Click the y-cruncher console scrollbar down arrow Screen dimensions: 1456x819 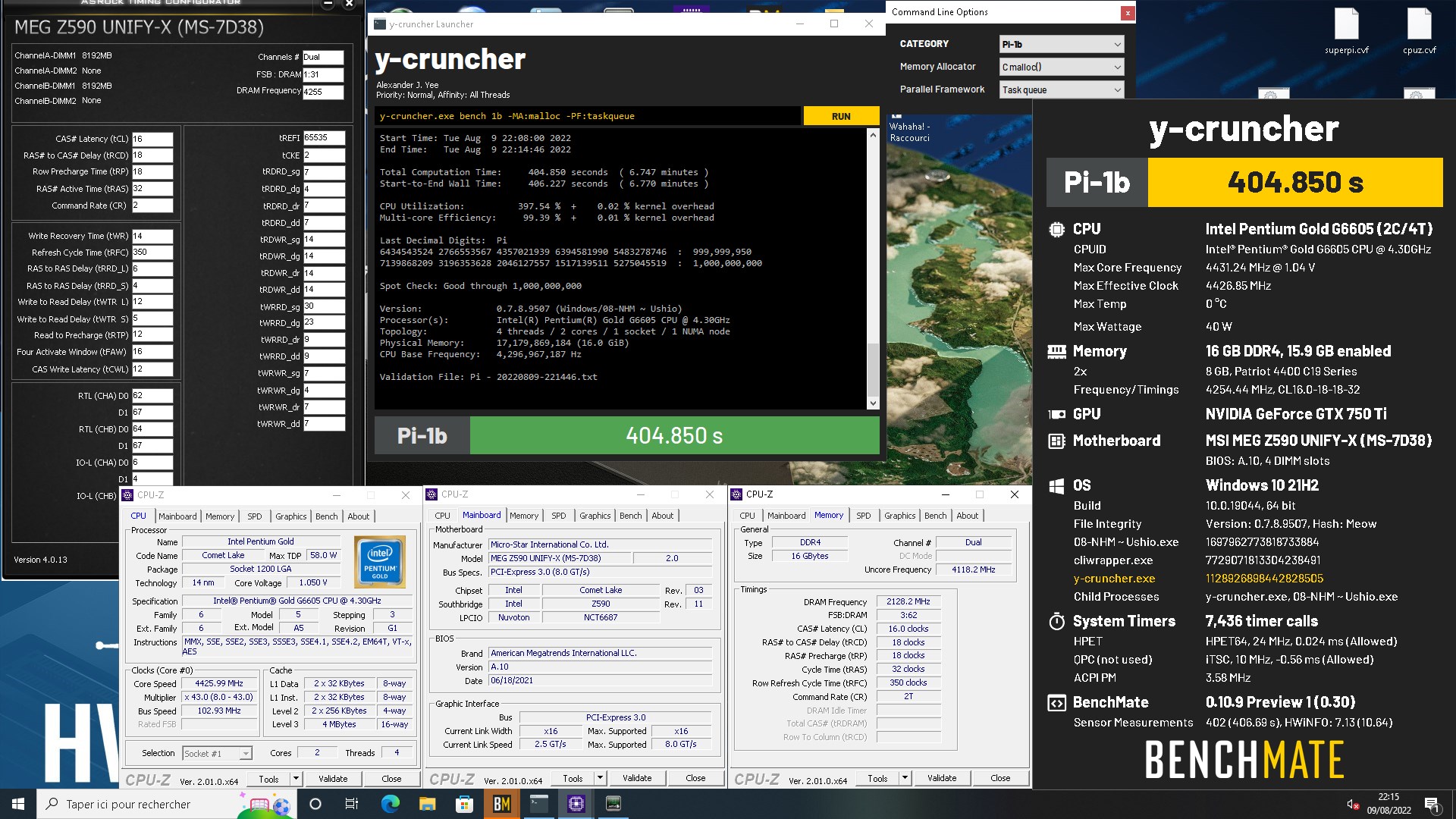873,403
